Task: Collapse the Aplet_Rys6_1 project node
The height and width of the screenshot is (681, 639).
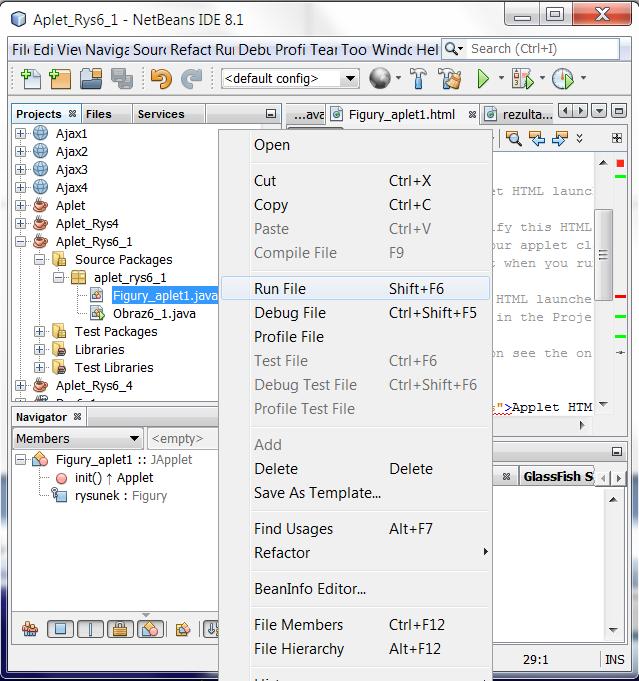Action: click(x=20, y=241)
